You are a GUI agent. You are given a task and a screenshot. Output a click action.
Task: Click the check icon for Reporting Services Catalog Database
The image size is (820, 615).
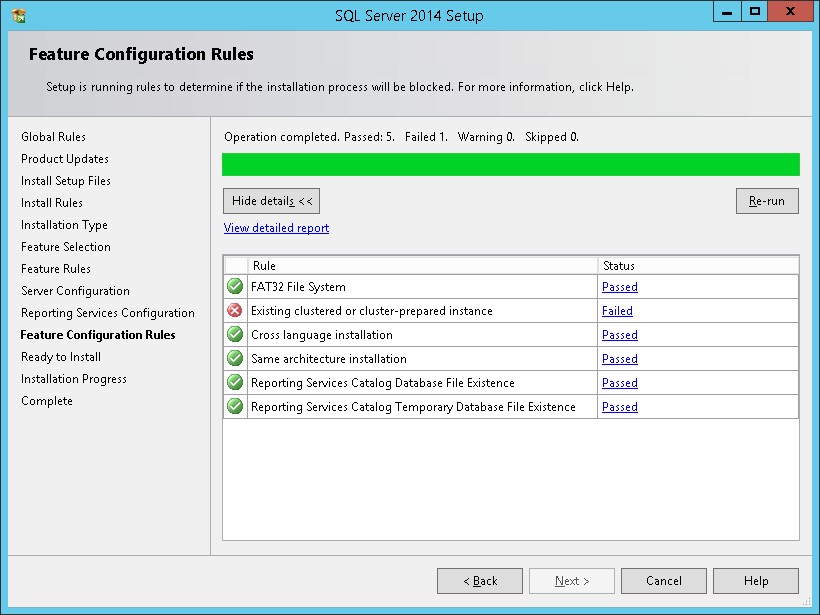coord(235,382)
